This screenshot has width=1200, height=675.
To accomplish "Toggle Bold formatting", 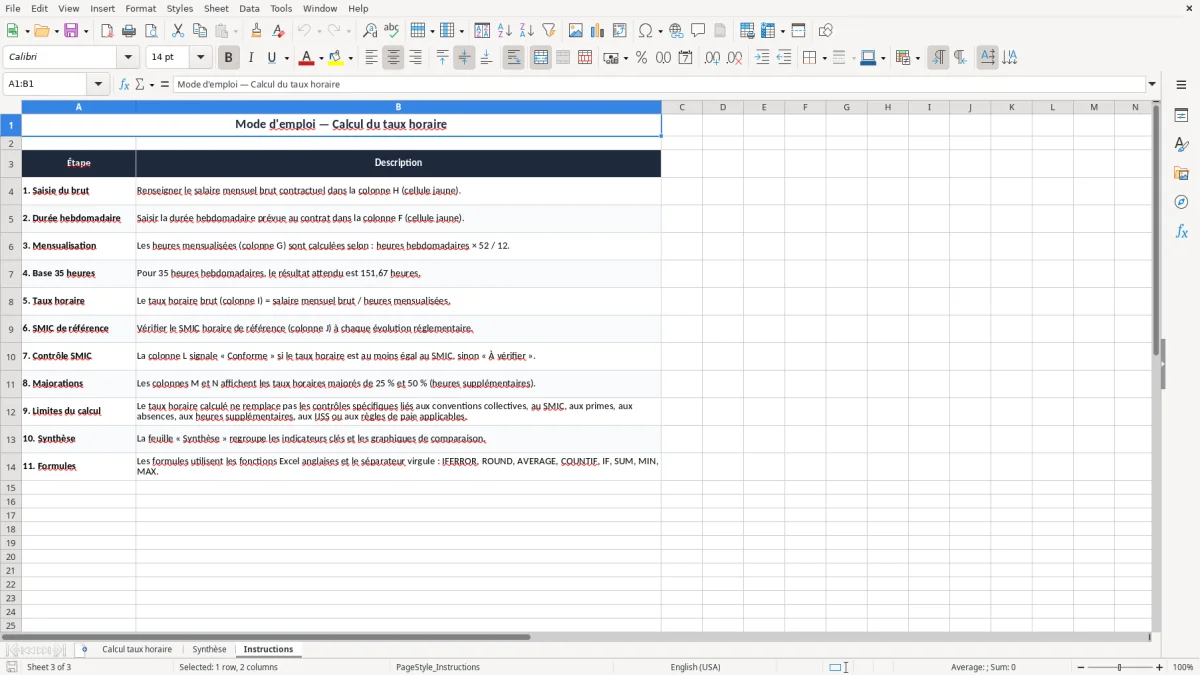I will (229, 58).
